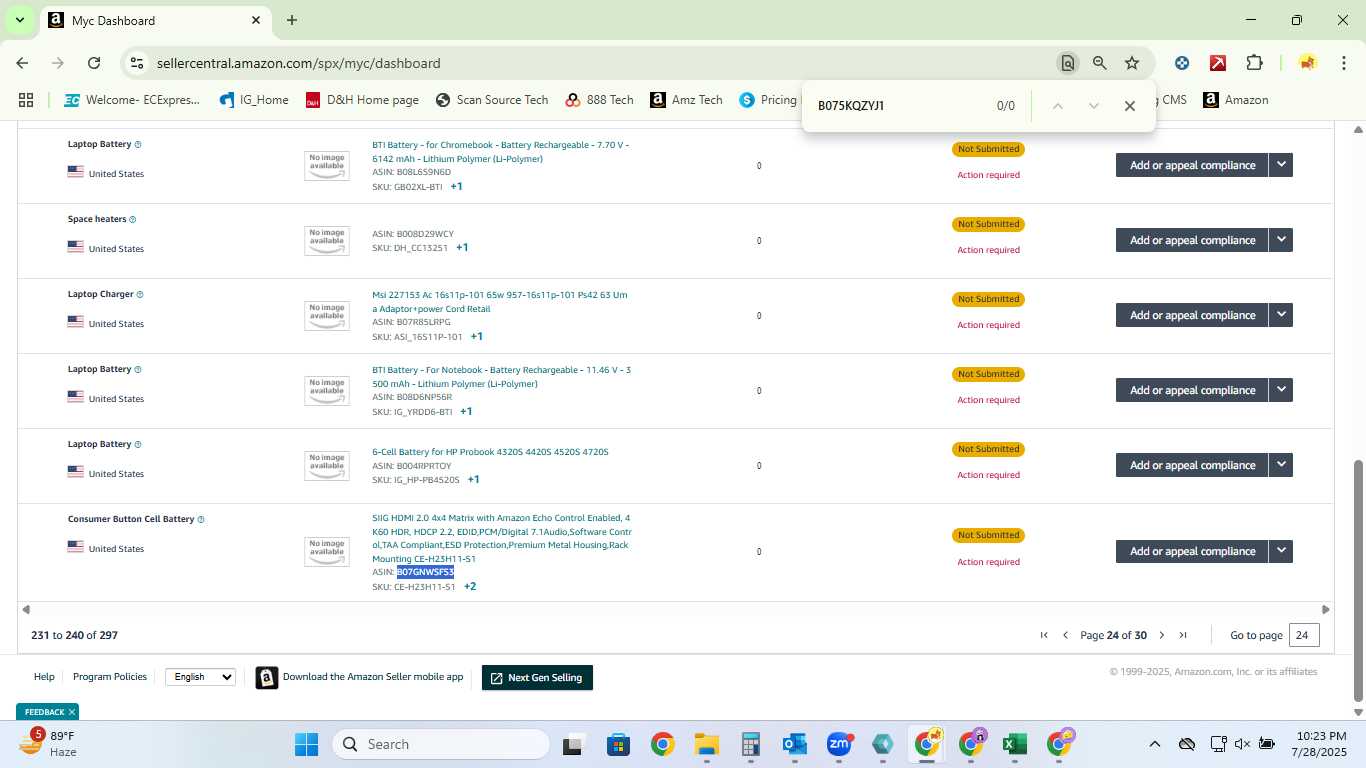The width and height of the screenshot is (1366, 768).
Task: Open the bookmark apps grid icon
Action: (x=26, y=100)
